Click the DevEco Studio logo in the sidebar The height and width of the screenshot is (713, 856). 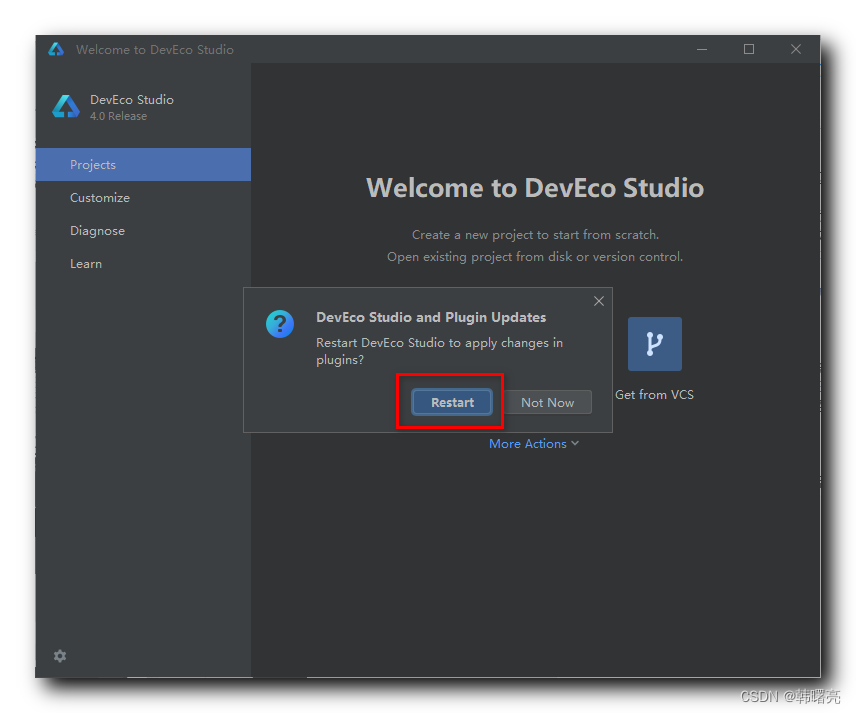coord(66,107)
